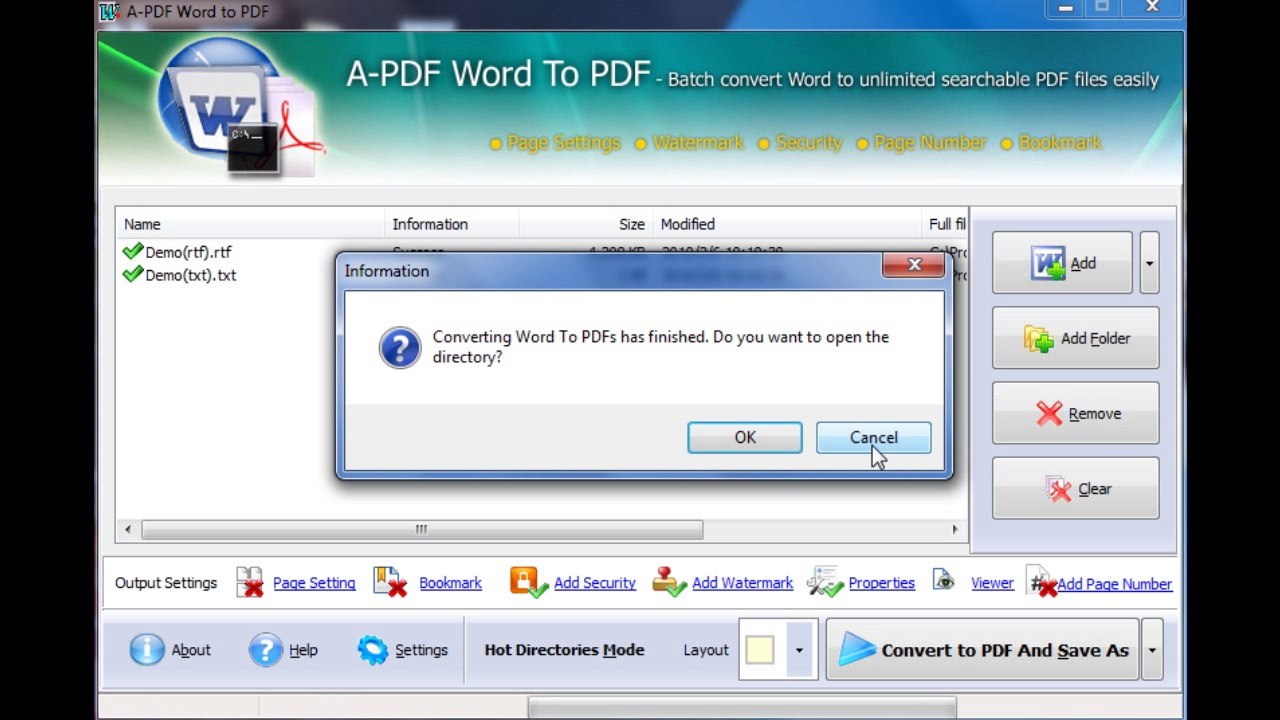1280x720 pixels.
Task: Open the Add Page Number link
Action: pos(1114,584)
